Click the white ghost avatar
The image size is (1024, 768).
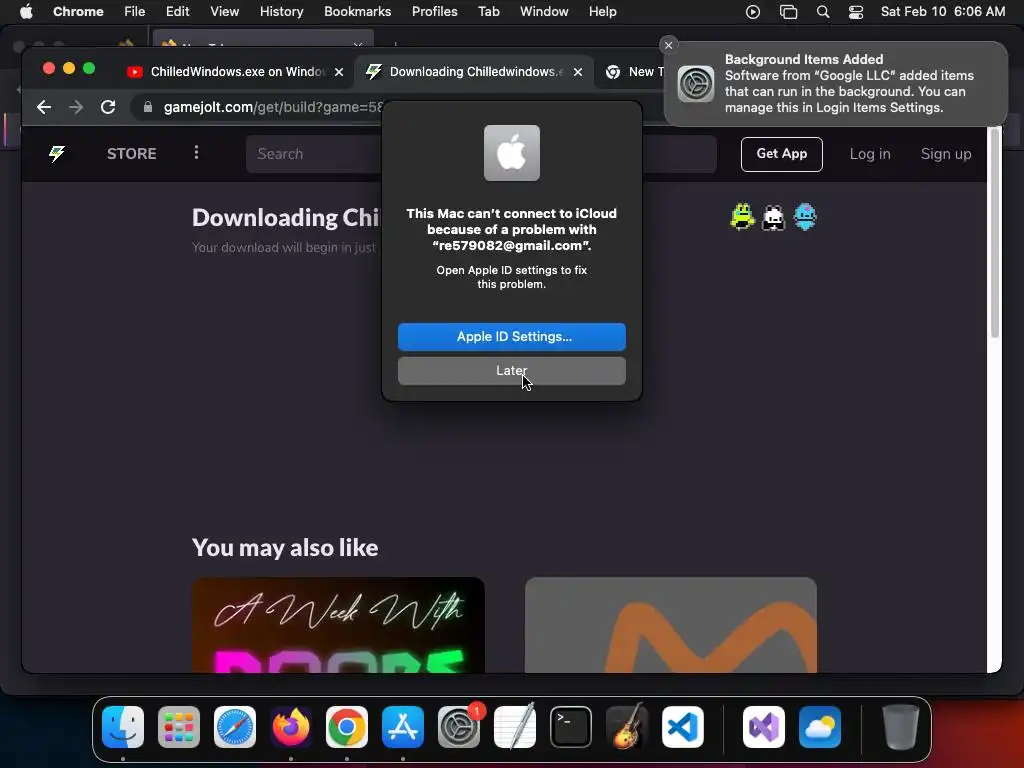point(774,217)
